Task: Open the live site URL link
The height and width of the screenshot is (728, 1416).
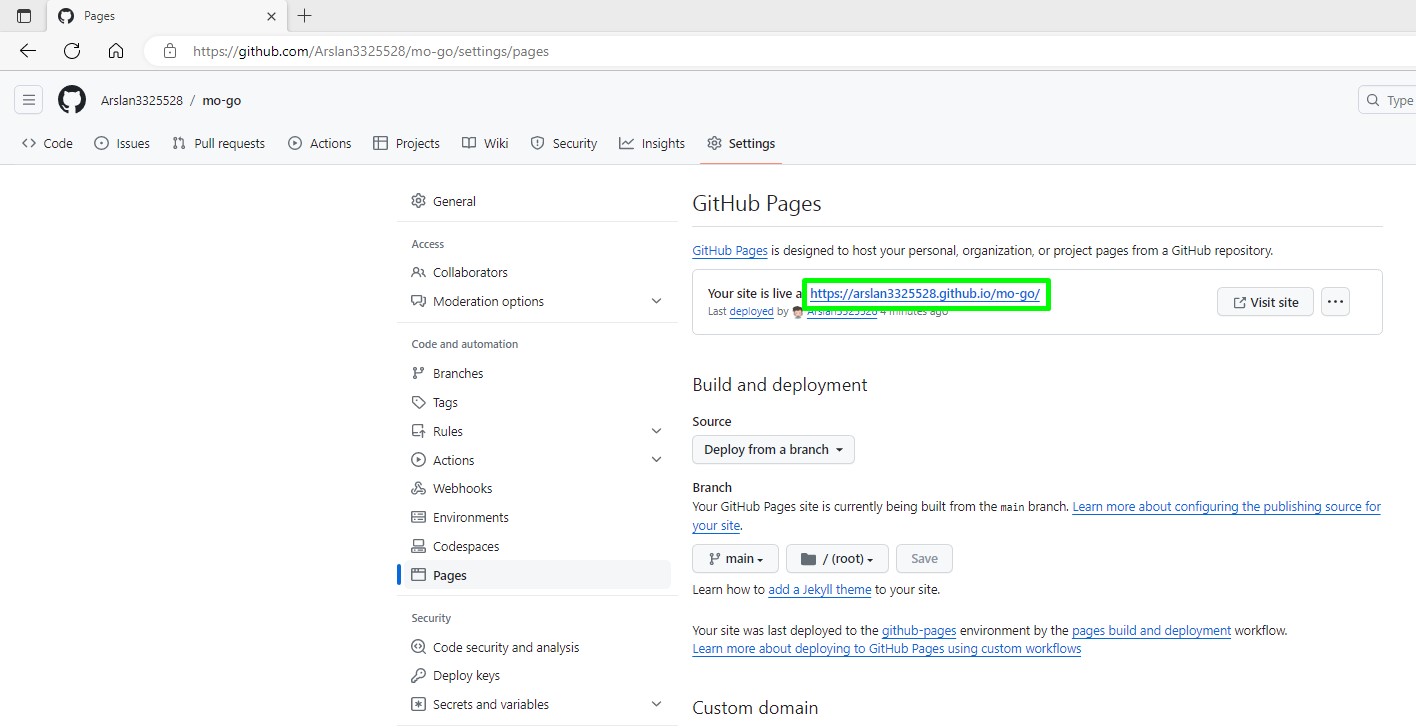Action: [x=925, y=294]
